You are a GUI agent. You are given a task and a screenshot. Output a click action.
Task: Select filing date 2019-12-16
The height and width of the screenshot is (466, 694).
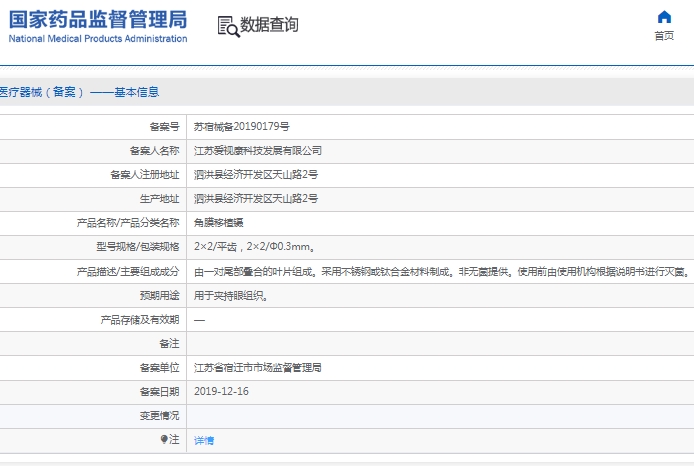coord(221,392)
